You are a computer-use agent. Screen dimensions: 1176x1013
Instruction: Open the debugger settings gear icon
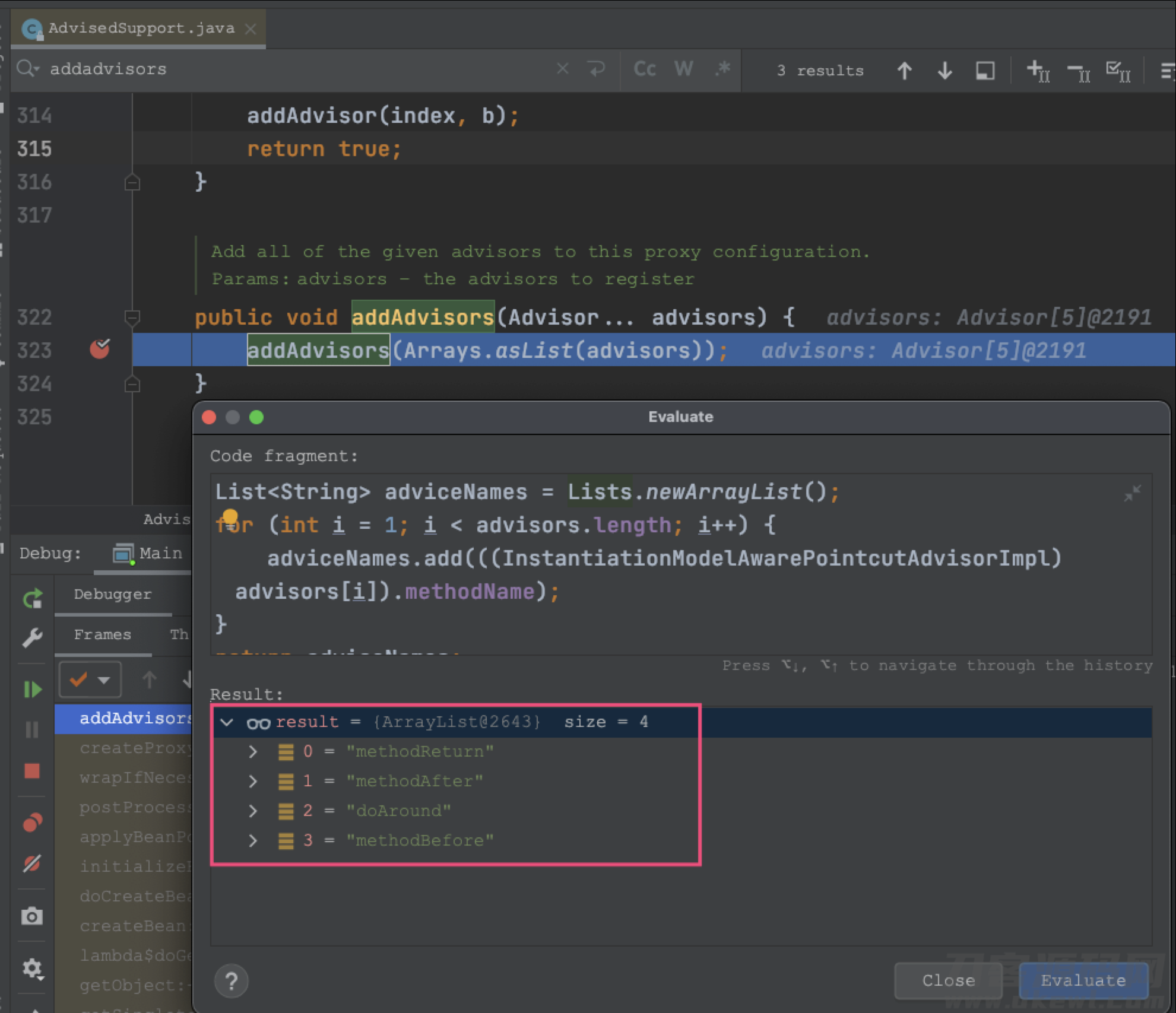32,969
